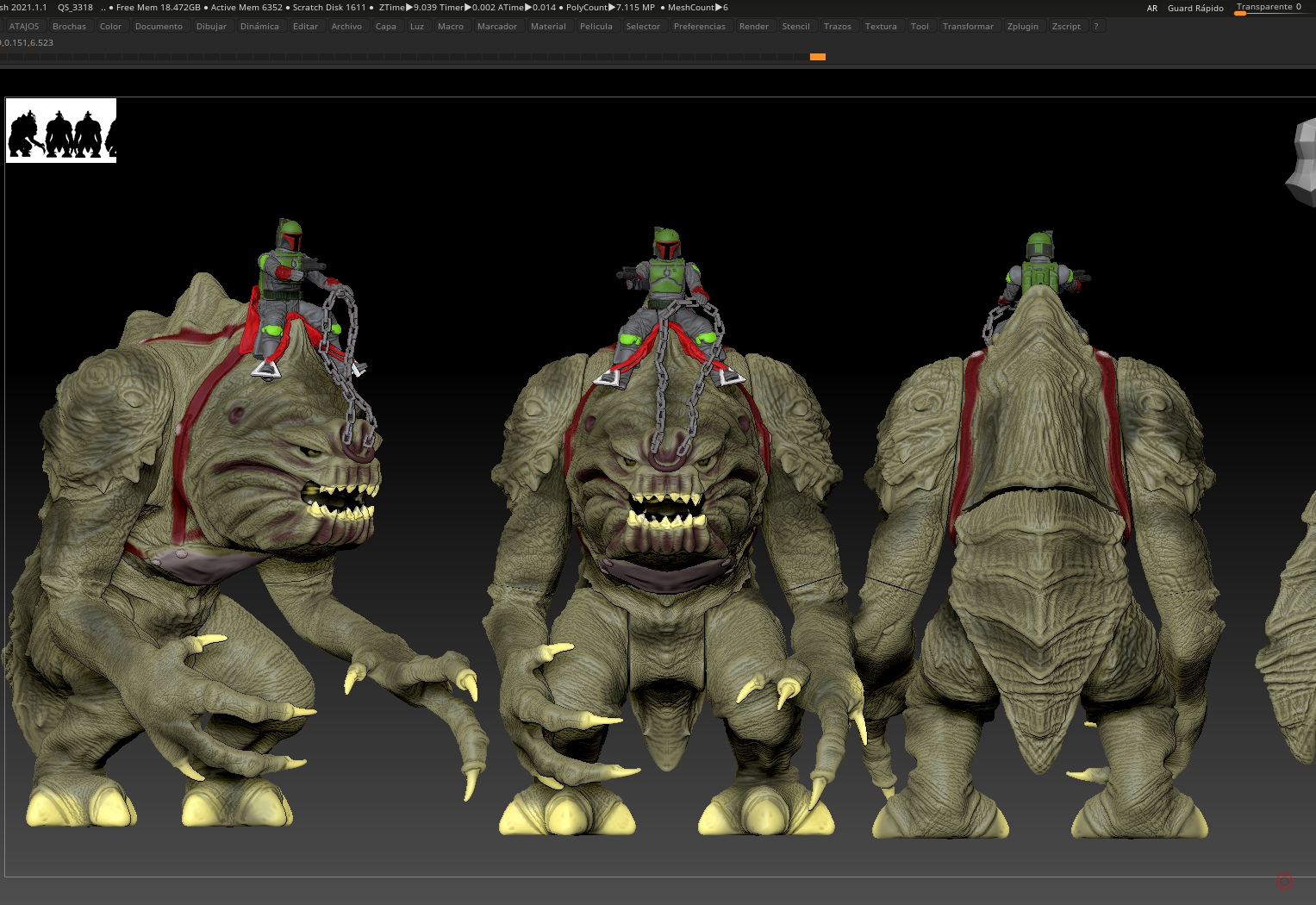
Task: Open the Zplugin menu
Action: point(1023,27)
